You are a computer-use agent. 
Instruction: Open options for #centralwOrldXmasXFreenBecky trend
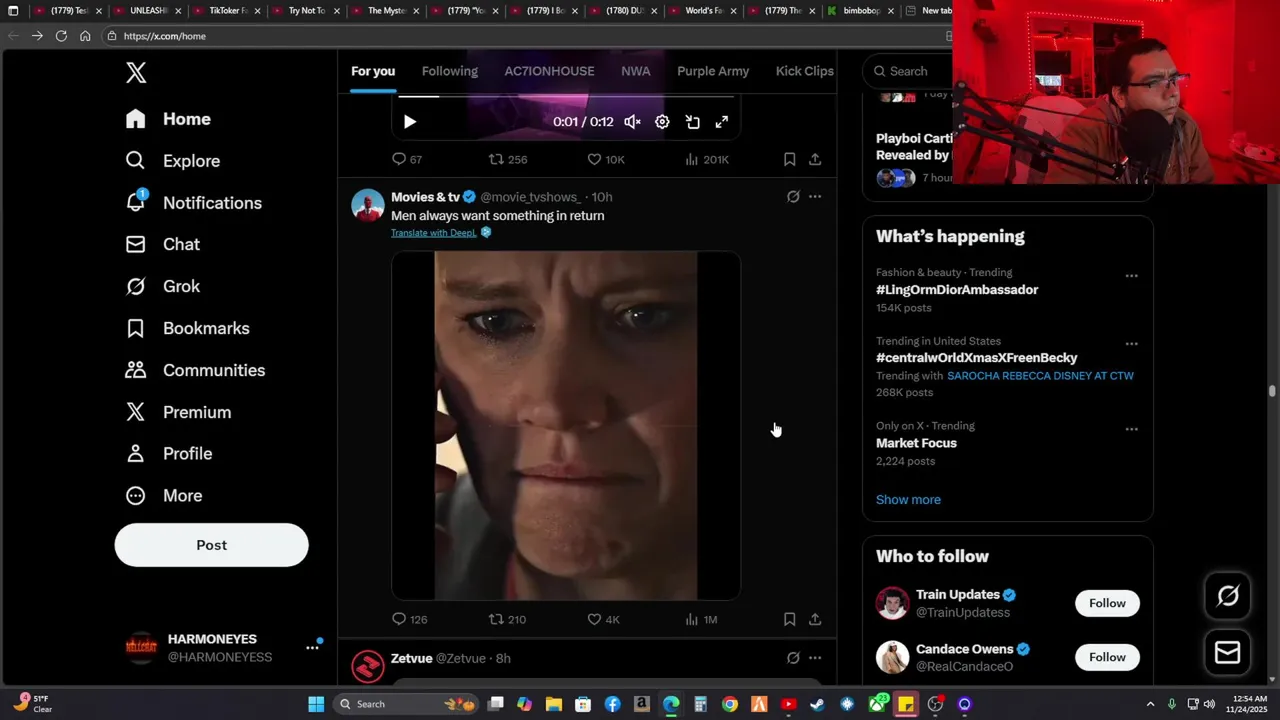click(1131, 344)
